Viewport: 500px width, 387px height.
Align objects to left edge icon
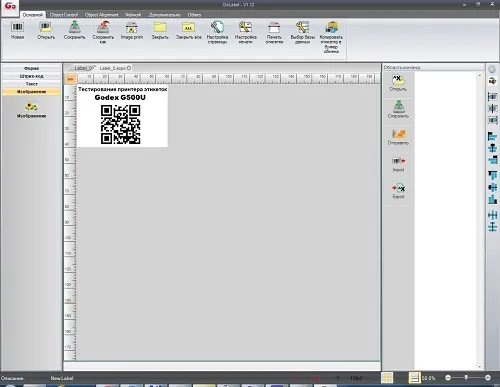point(492,136)
